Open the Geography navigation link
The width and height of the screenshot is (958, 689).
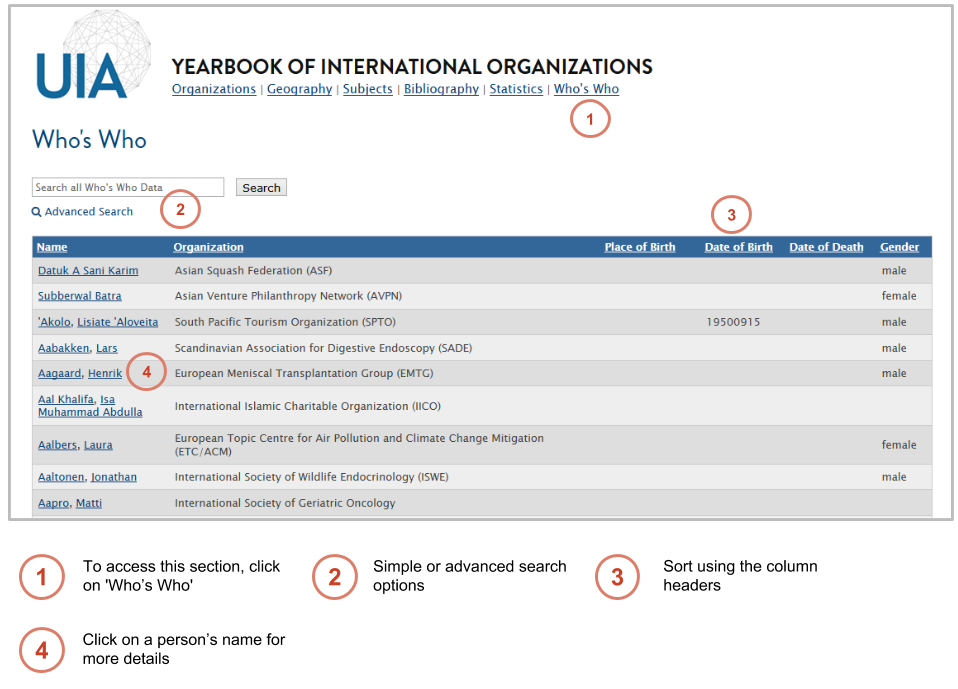point(299,89)
